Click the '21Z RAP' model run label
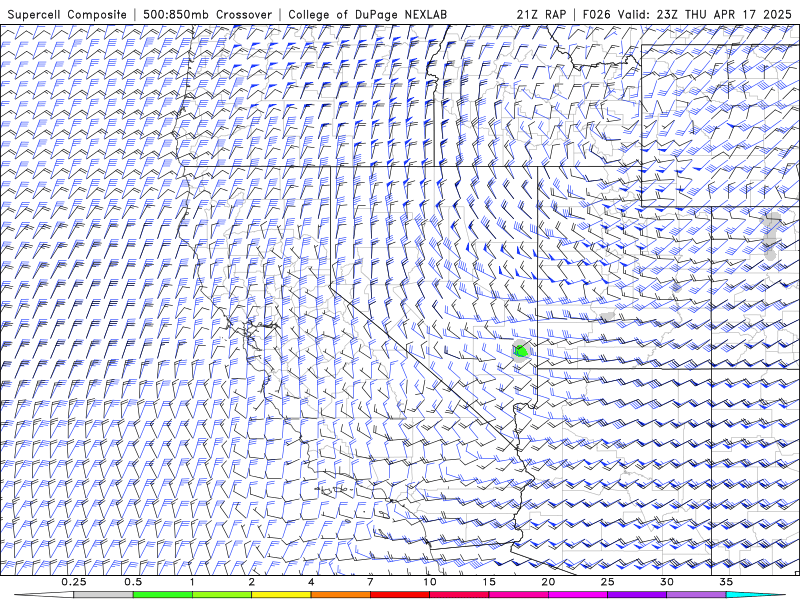Image resolution: width=800 pixels, height=600 pixels. (541, 14)
